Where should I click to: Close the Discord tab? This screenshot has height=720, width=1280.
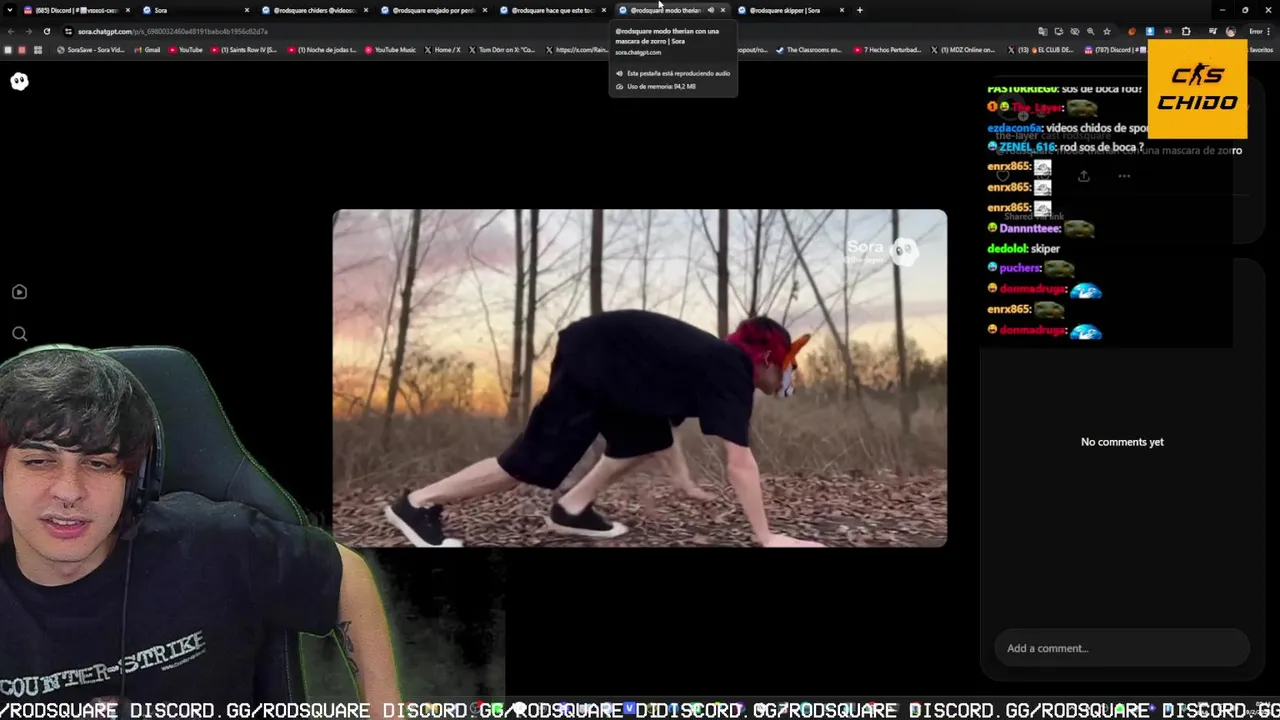click(x=127, y=10)
